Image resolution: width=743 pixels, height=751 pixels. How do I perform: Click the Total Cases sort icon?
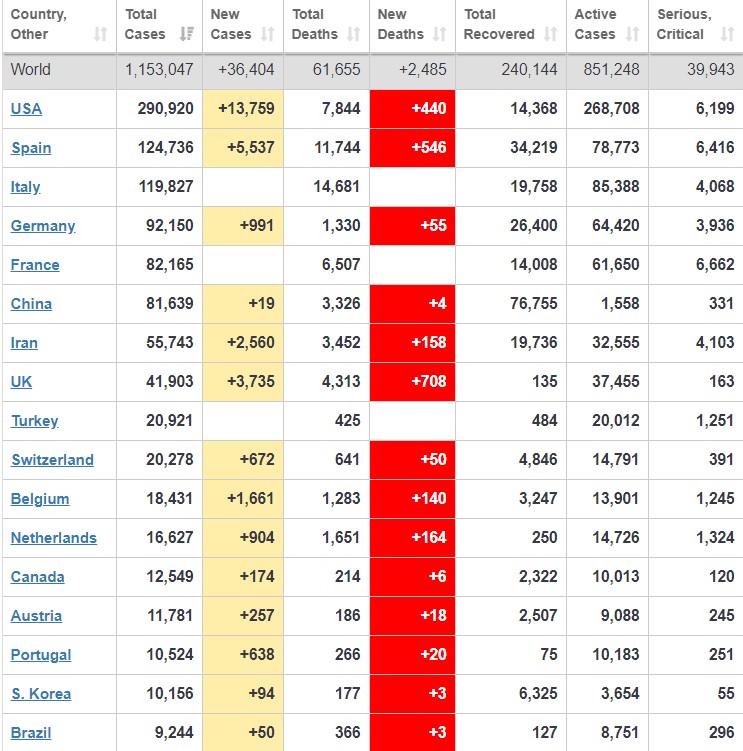click(x=186, y=34)
